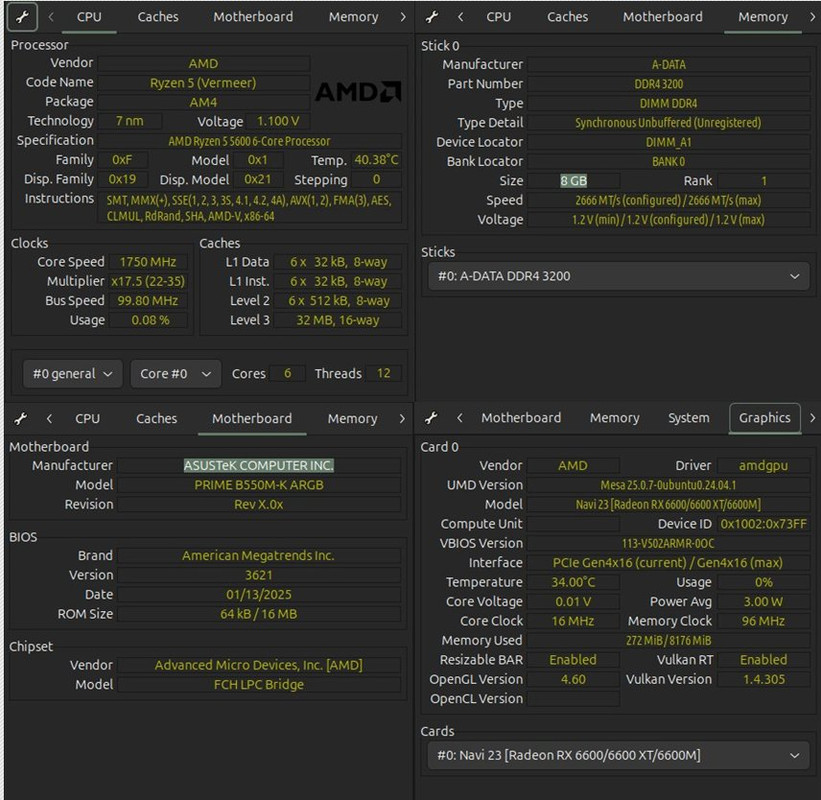Click the 'PRIME B550M-K ARGB' motherboard model

tap(259, 485)
